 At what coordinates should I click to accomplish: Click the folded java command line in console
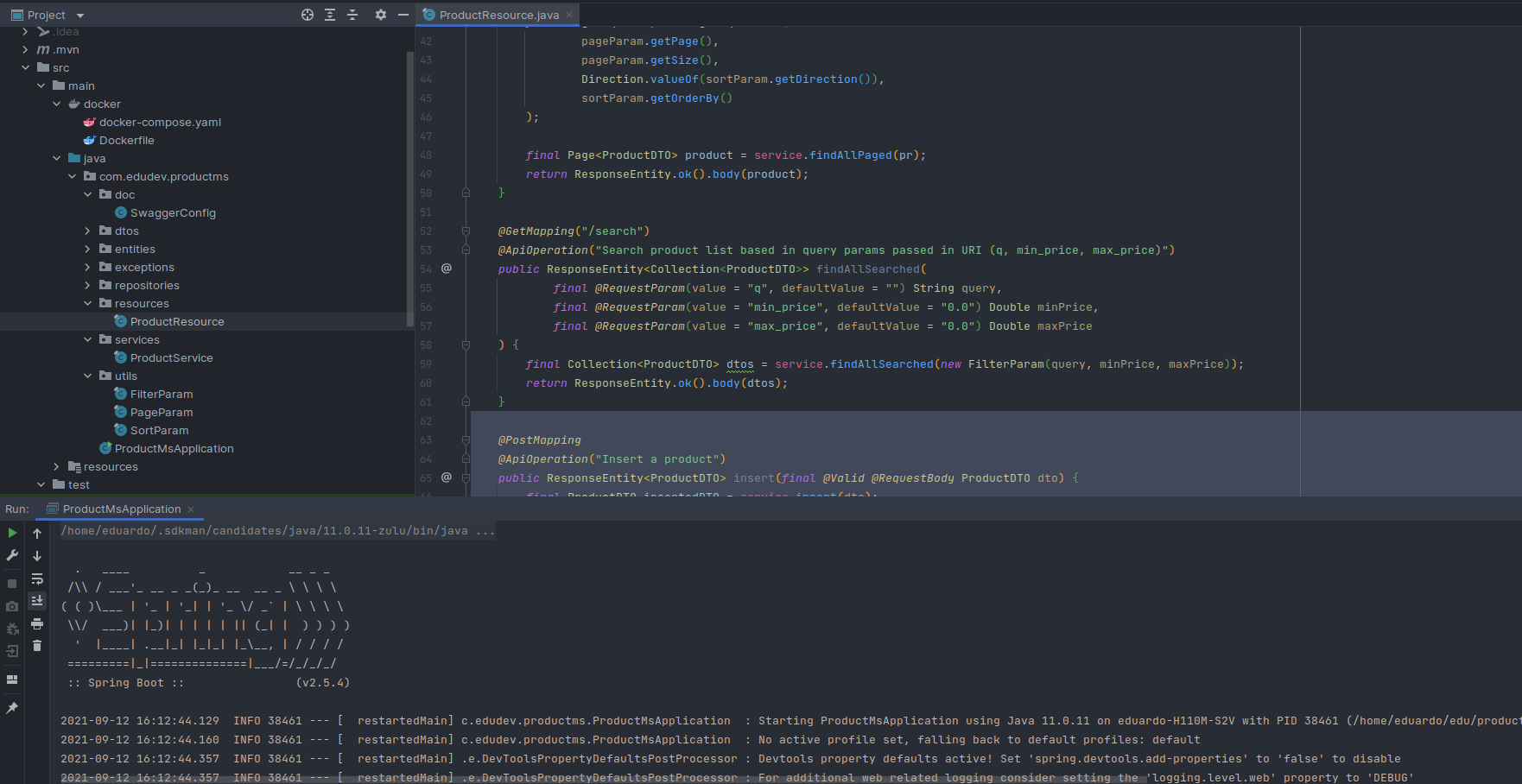(x=277, y=530)
